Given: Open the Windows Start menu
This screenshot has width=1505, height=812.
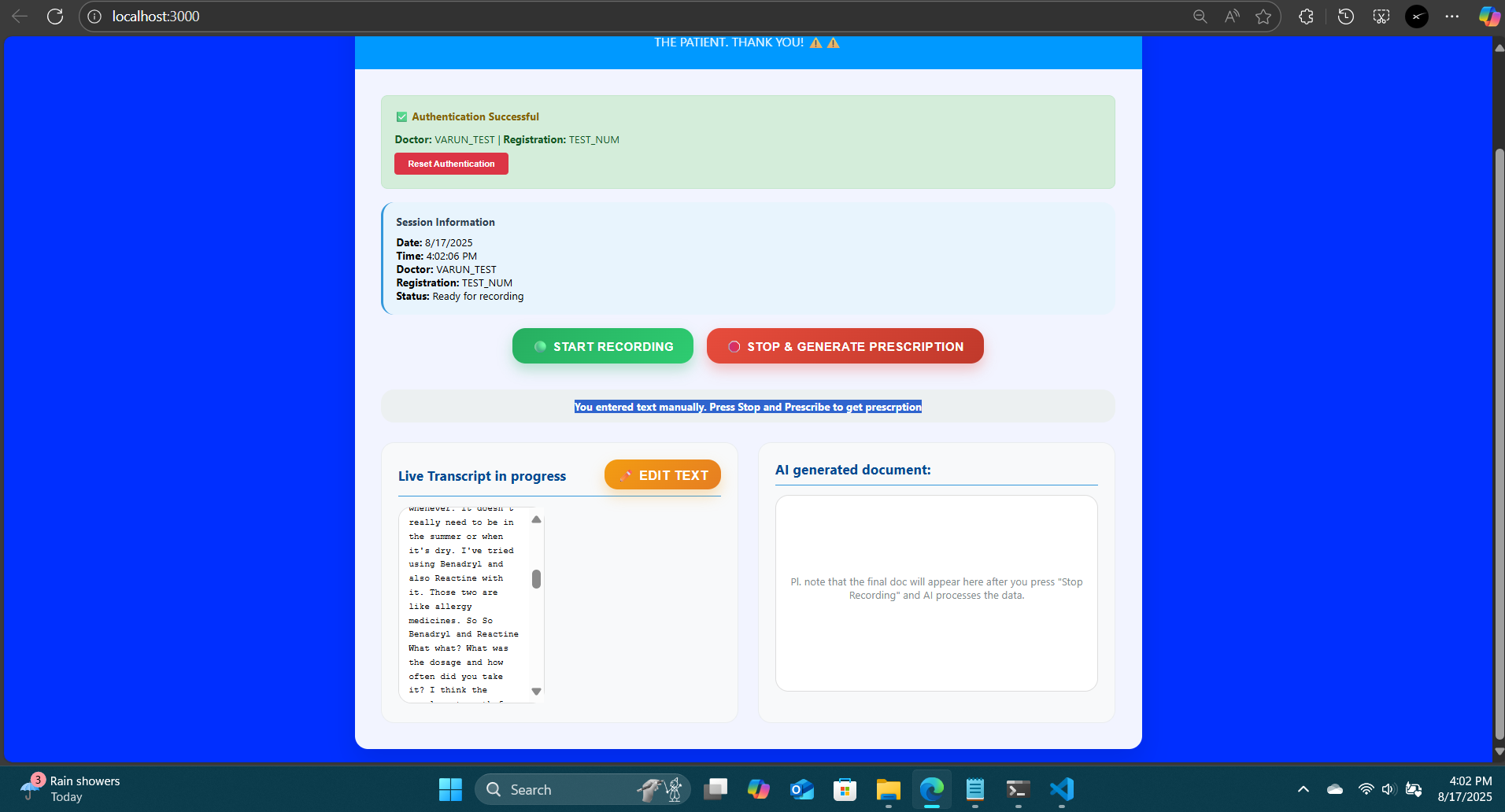Looking at the screenshot, I should pos(449,789).
